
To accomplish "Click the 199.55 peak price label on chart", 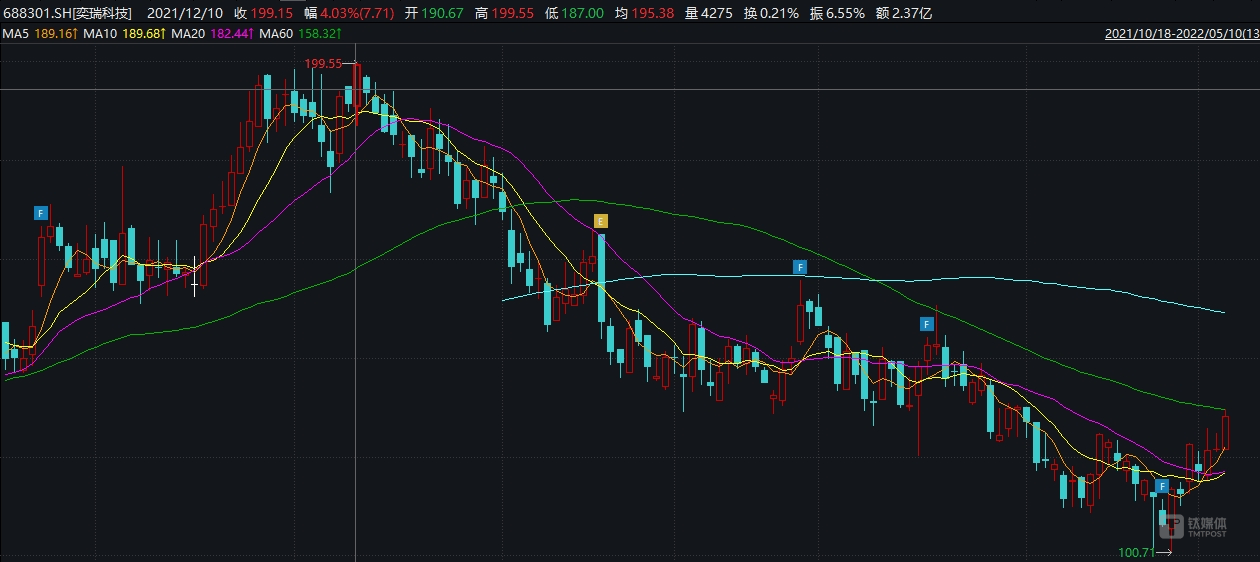I will click(x=324, y=63).
